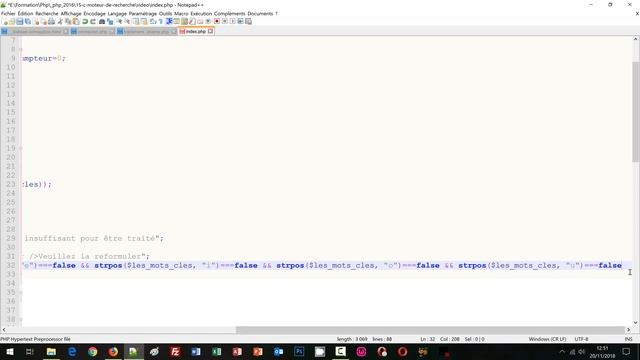This screenshot has height=360, width=640.
Task: Click the Zoom Out toolbar icon
Action: click(x=127, y=22)
